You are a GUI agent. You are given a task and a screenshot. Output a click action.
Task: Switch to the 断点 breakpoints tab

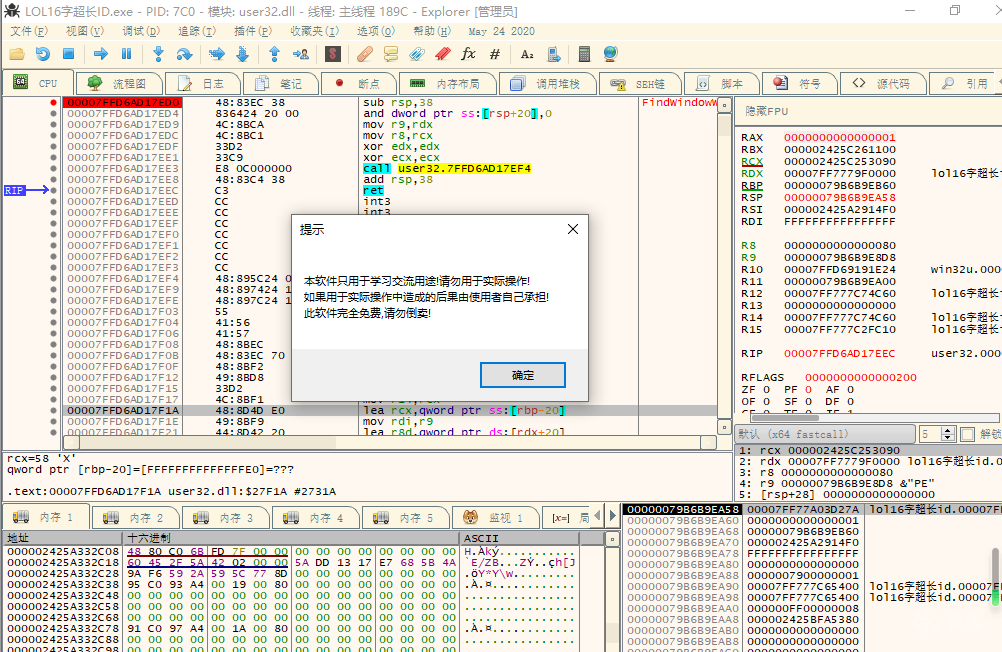(x=357, y=84)
